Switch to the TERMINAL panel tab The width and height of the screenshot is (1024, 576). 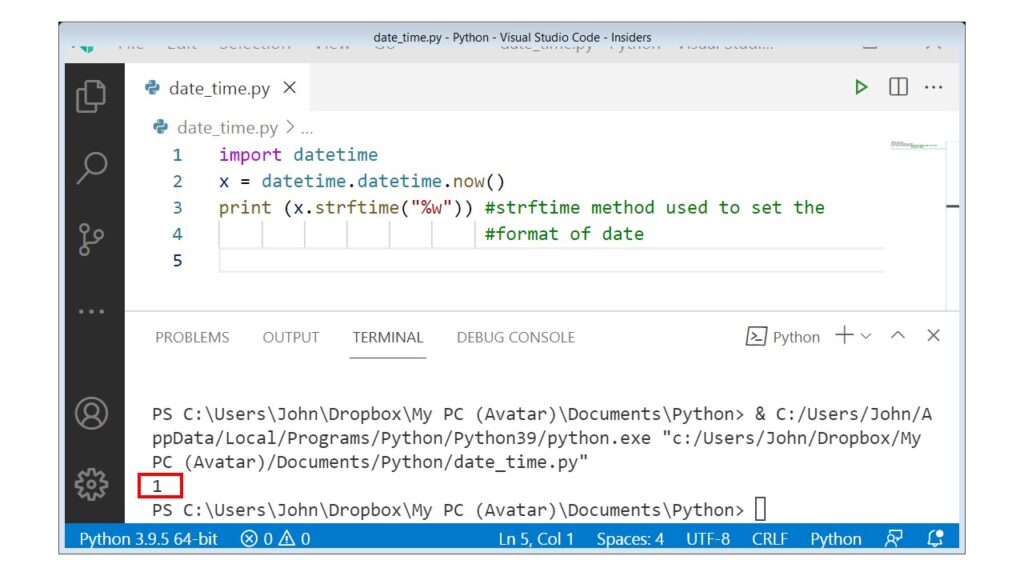pos(388,337)
